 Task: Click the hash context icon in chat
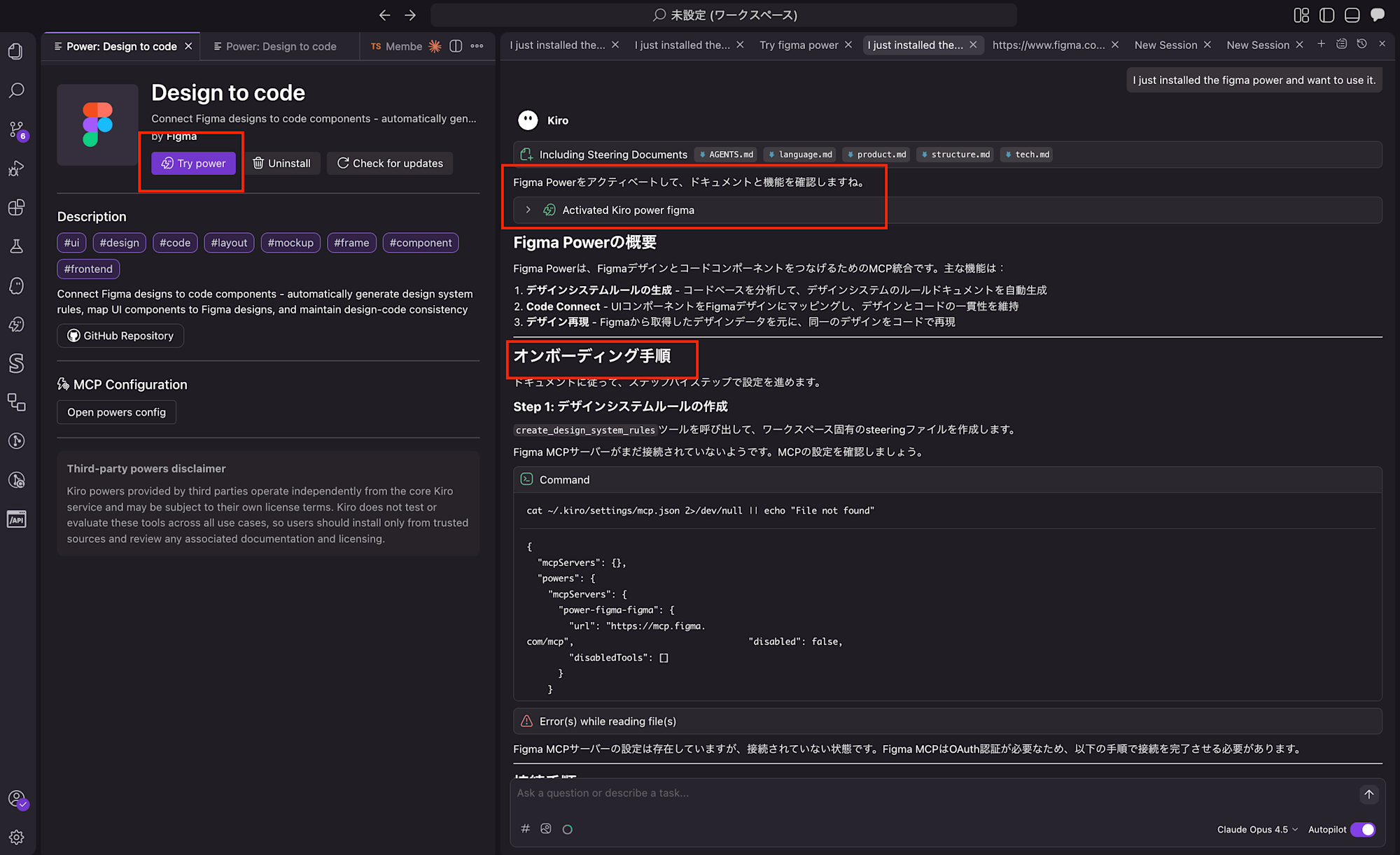(x=525, y=829)
